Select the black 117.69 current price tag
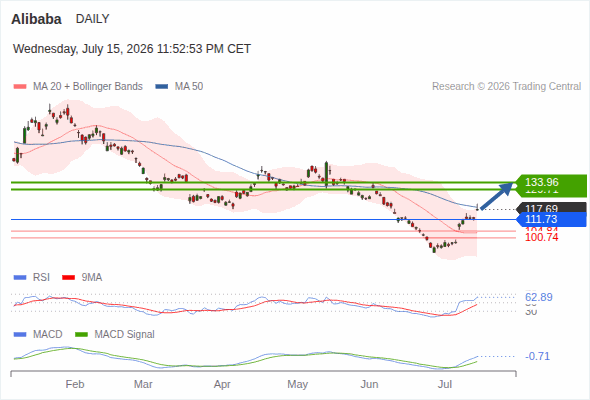Image resolution: width=590 pixels, height=400 pixels. tap(551, 207)
